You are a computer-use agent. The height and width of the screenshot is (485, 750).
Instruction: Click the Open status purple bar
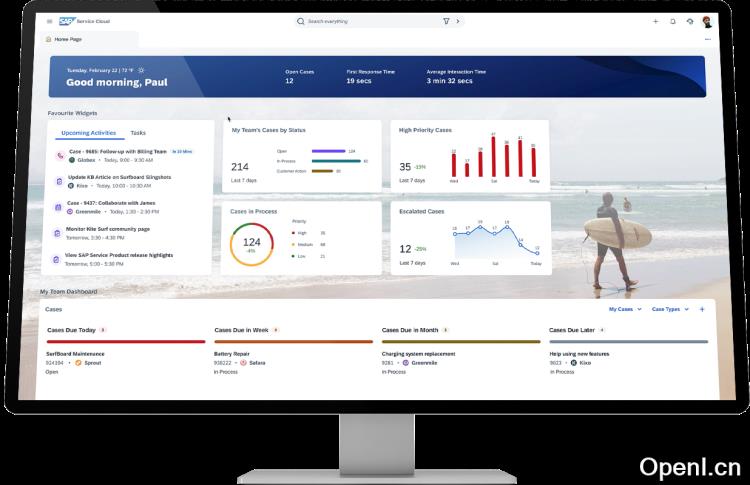(x=328, y=151)
